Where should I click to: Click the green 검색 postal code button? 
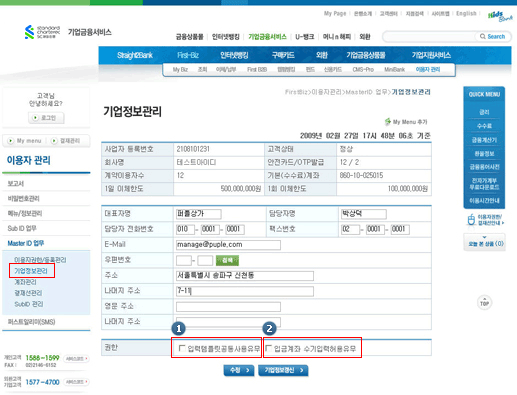(227, 260)
